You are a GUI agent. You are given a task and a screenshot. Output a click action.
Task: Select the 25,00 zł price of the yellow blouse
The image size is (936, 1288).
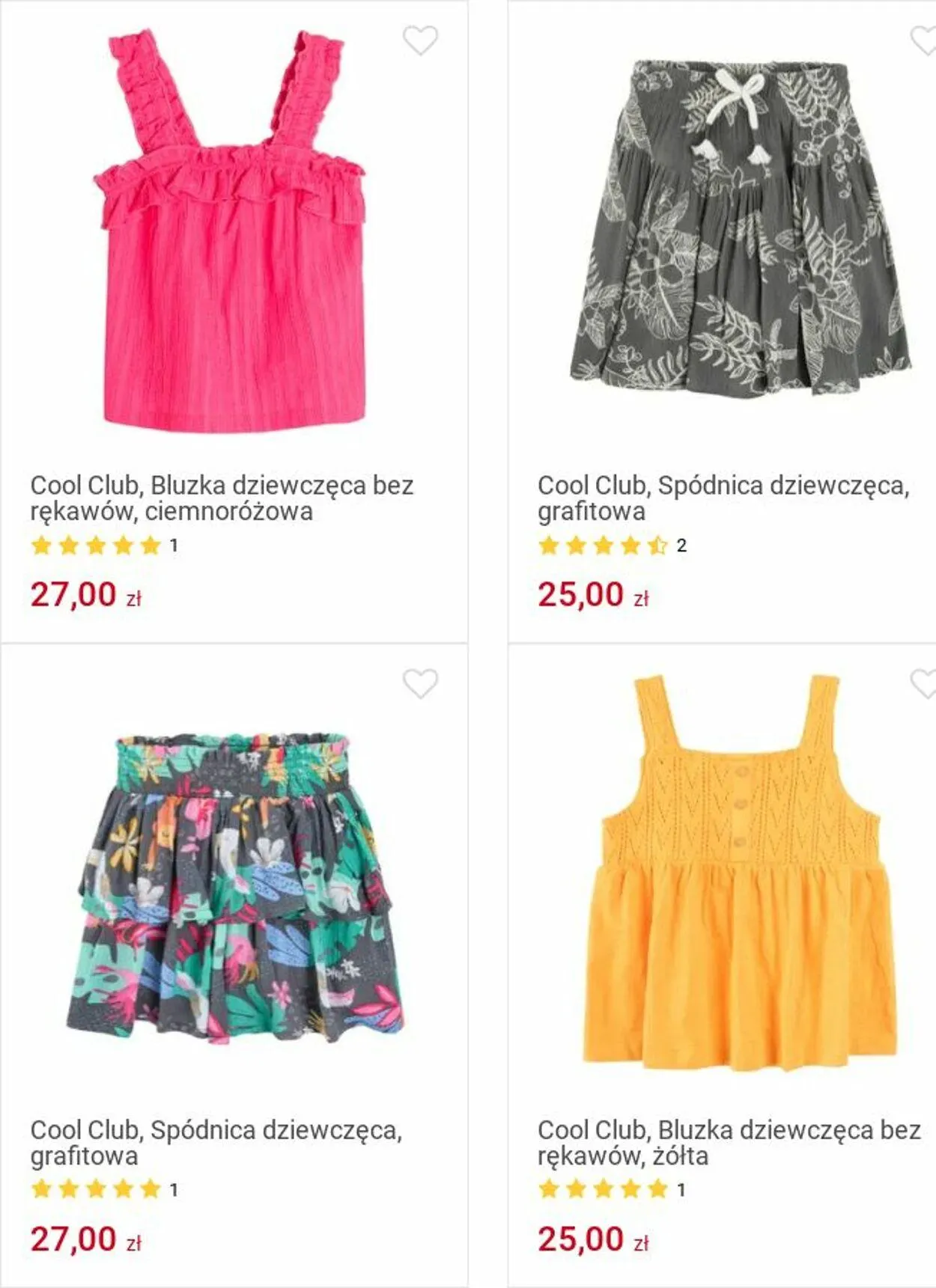click(593, 1239)
